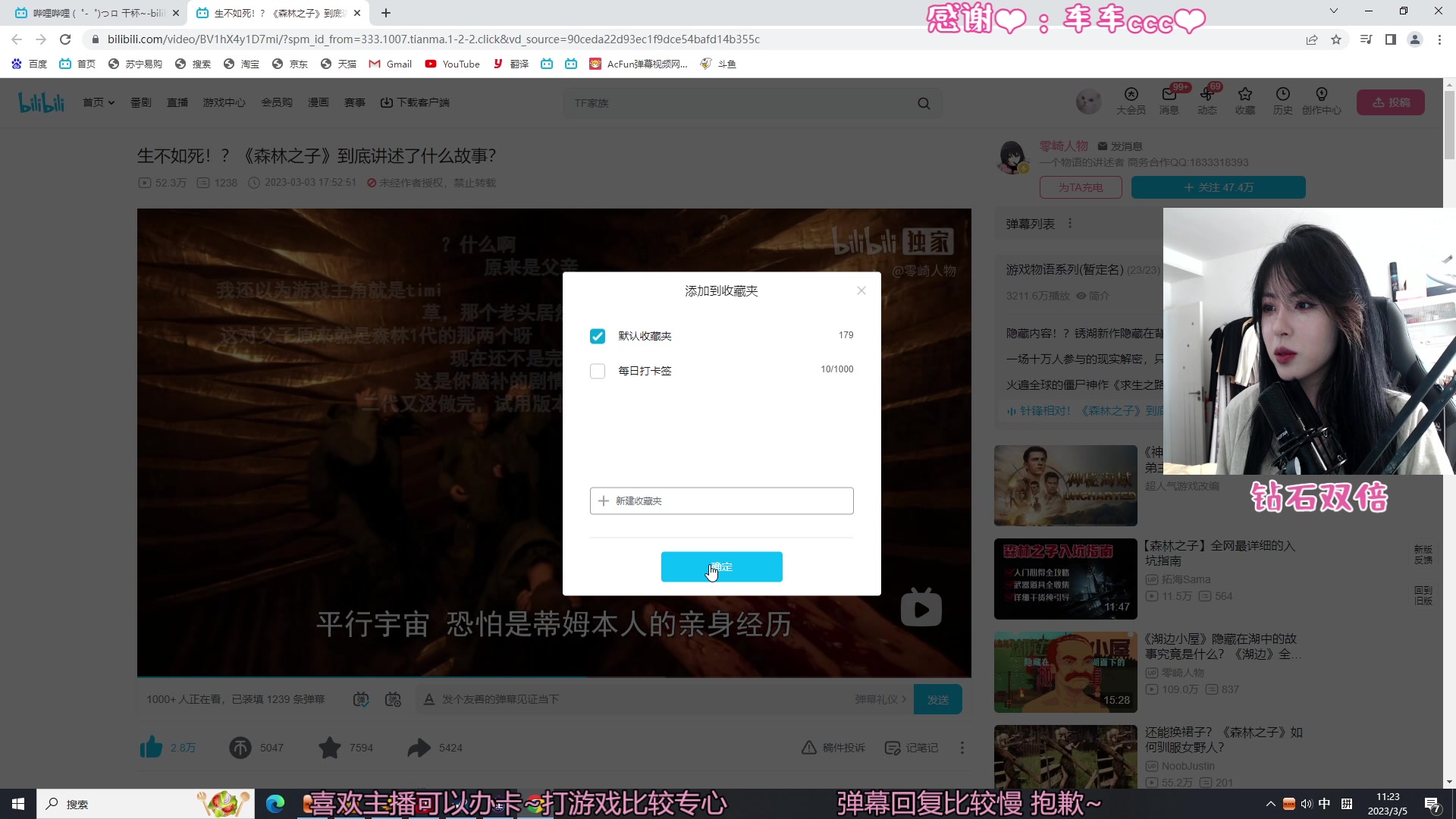
Task: Open the Windows notification center icon
Action: coord(1432,805)
